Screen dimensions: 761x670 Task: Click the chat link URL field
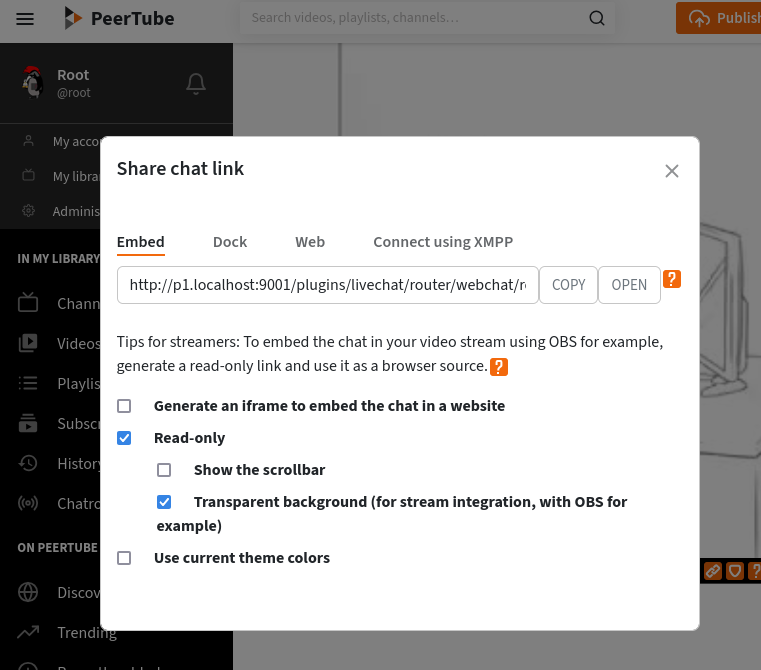[x=327, y=285]
